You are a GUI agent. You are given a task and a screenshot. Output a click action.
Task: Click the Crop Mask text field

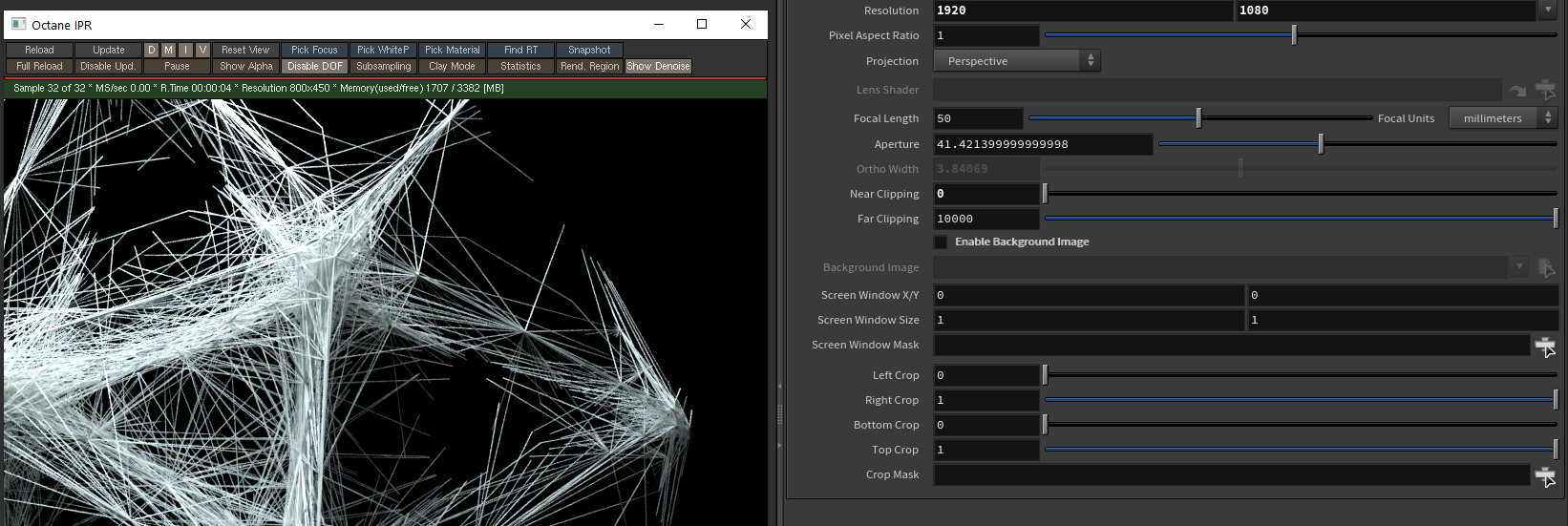1232,475
